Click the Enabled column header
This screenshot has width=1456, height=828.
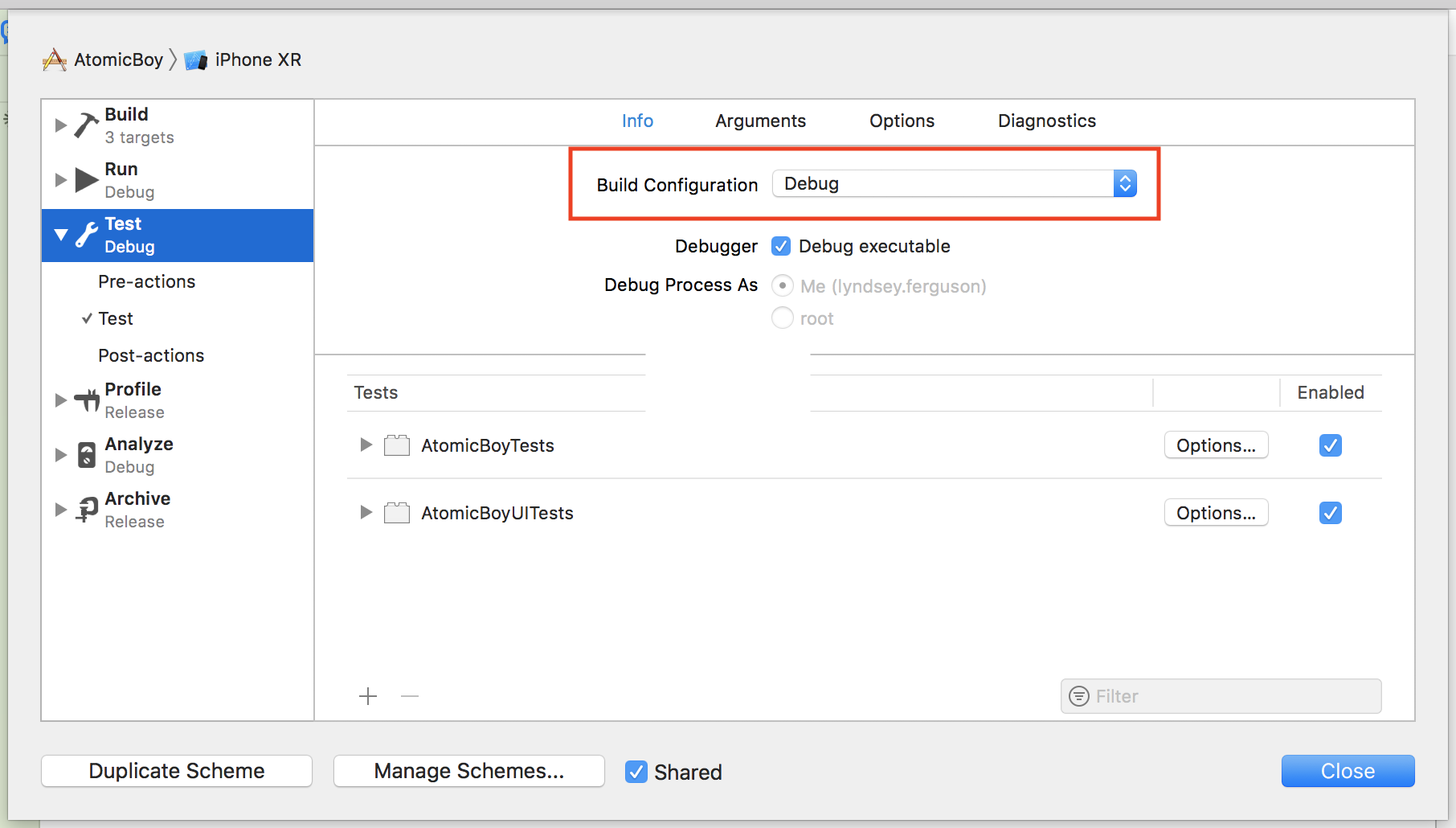click(1331, 392)
